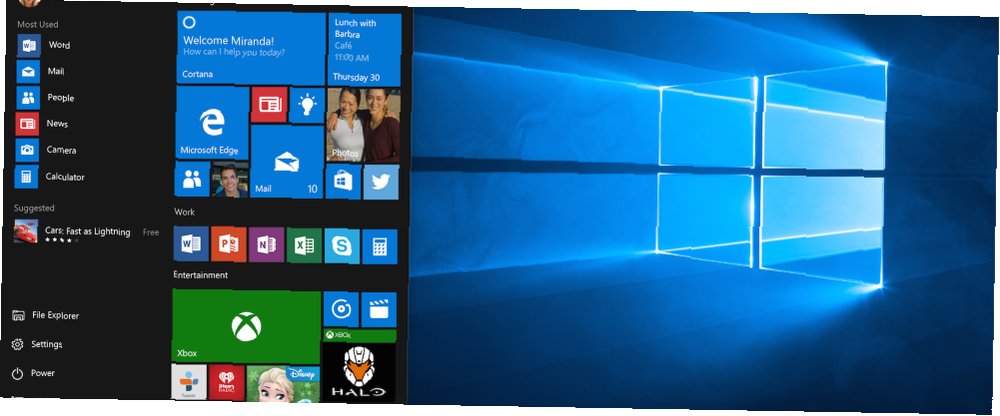The image size is (1000, 416).
Task: Launch Excel tile in the Work group
Action: 304,246
